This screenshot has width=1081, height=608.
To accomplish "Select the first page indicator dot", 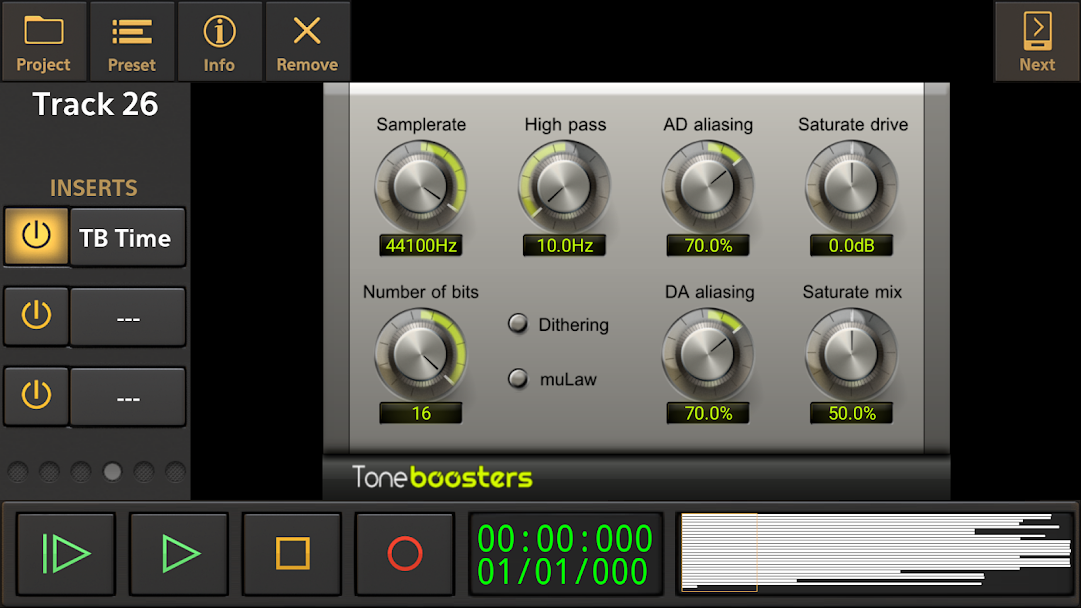I will (x=18, y=472).
